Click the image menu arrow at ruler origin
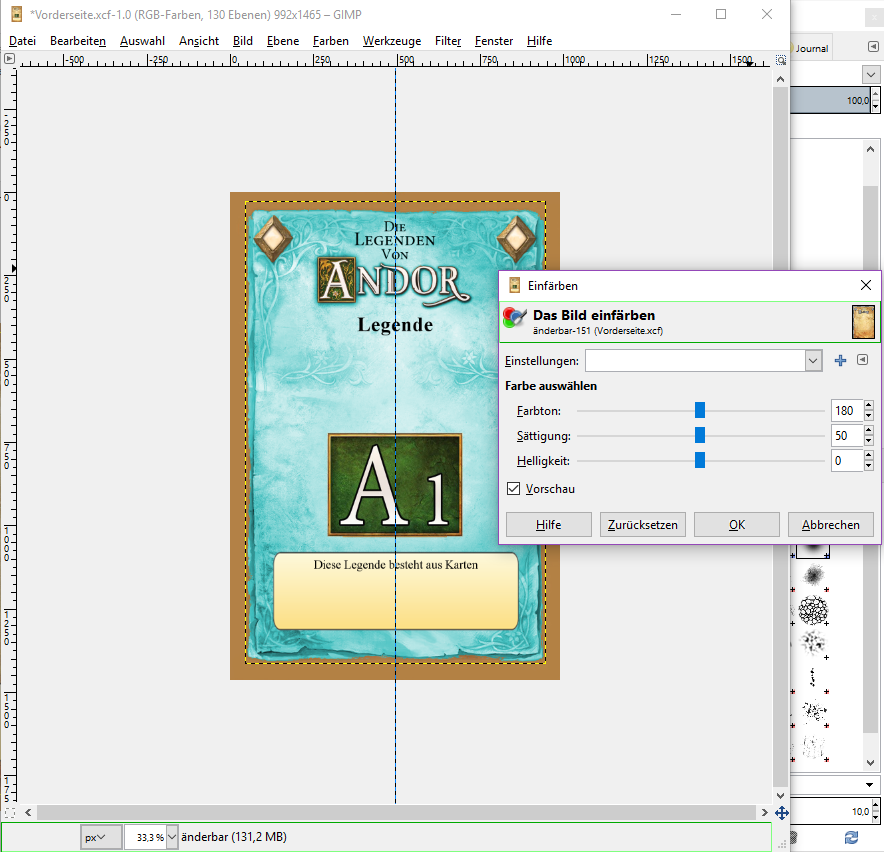884x852 pixels. coord(10,60)
